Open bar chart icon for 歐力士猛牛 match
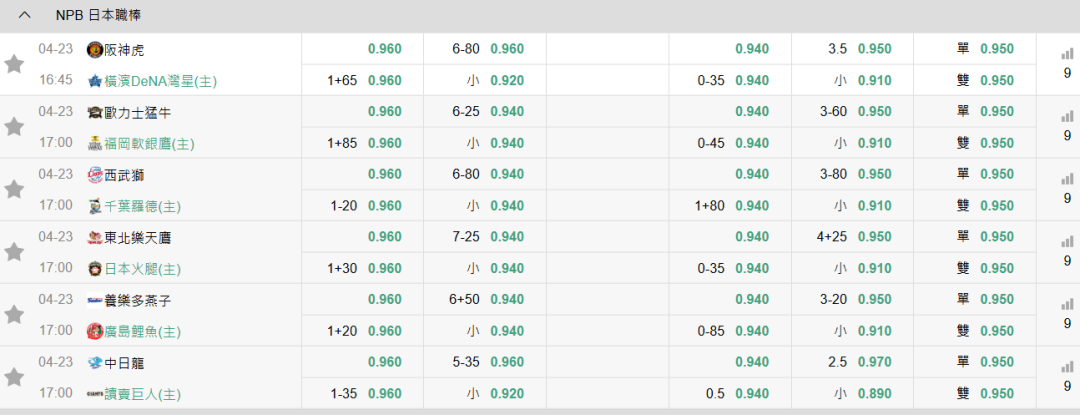The width and height of the screenshot is (1080, 415). click(1067, 117)
